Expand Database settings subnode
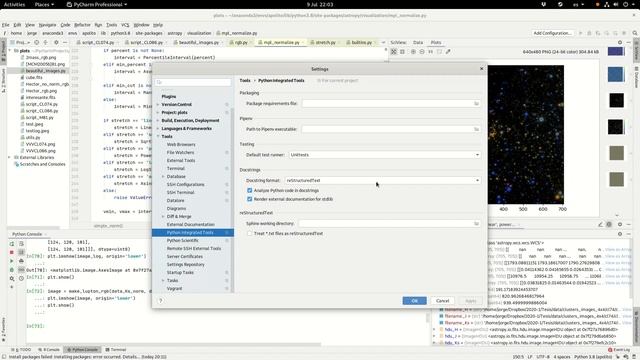Viewport: 640px width, 360px height. [x=163, y=177]
